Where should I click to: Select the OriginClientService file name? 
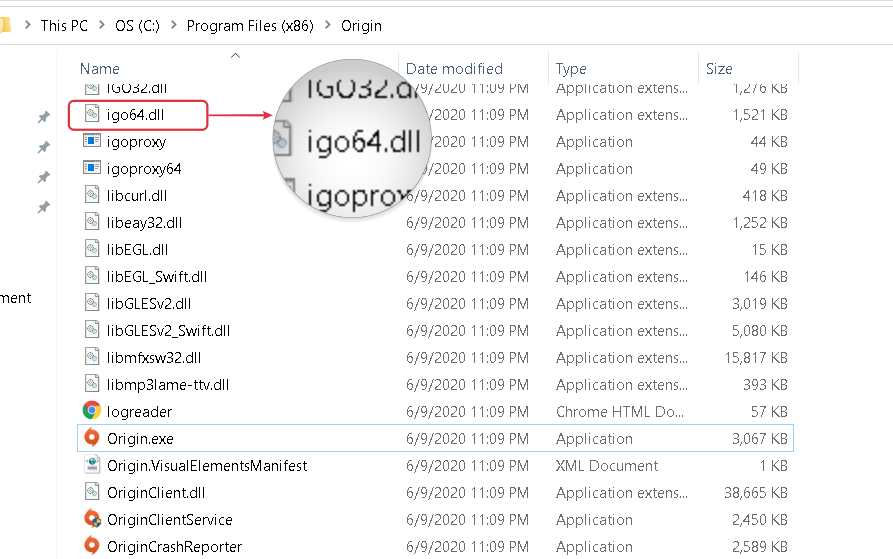(x=170, y=520)
